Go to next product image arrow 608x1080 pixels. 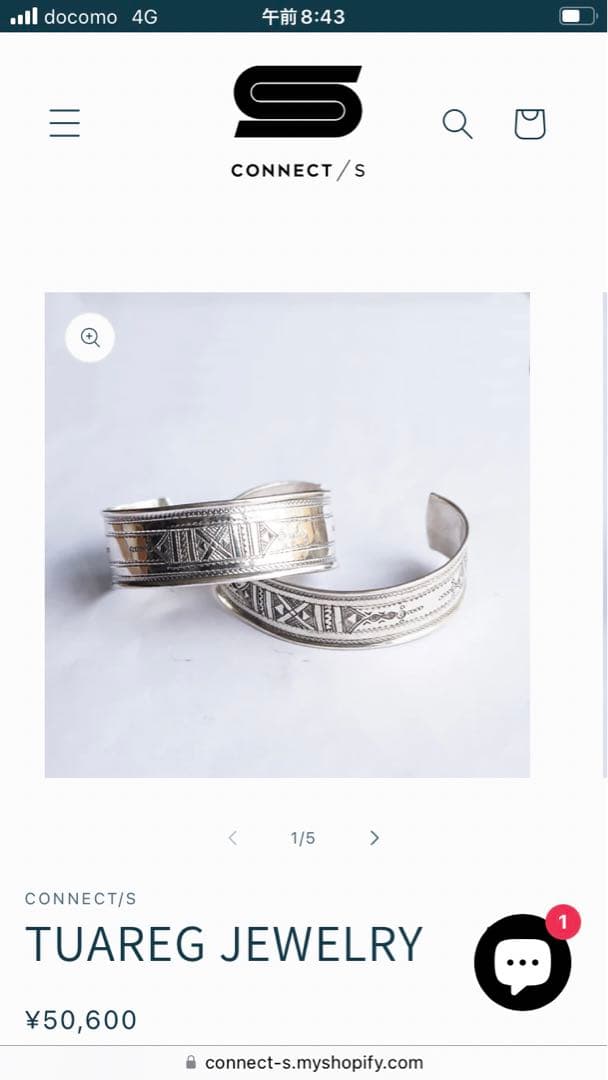pos(374,838)
